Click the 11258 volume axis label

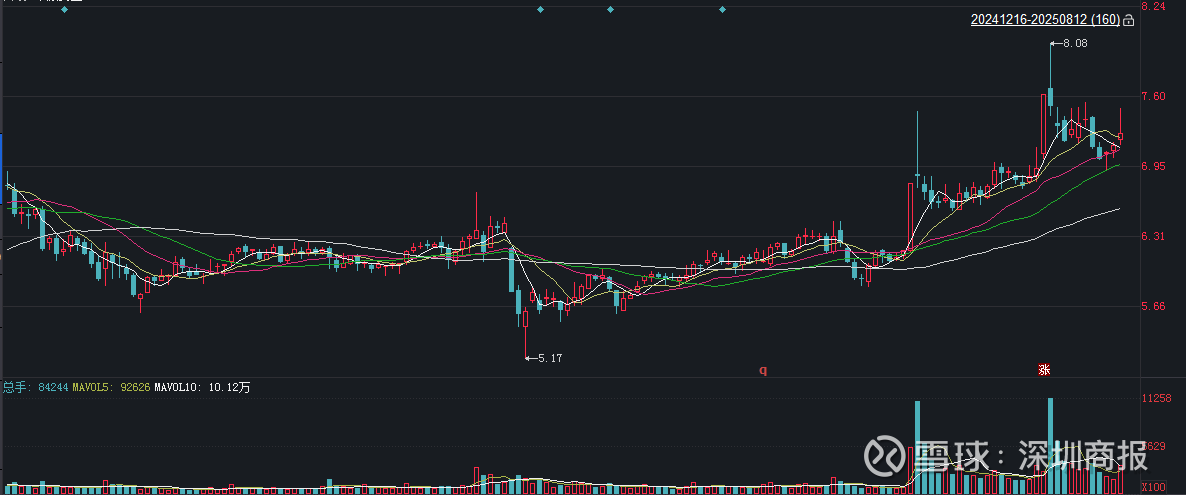coord(1156,398)
